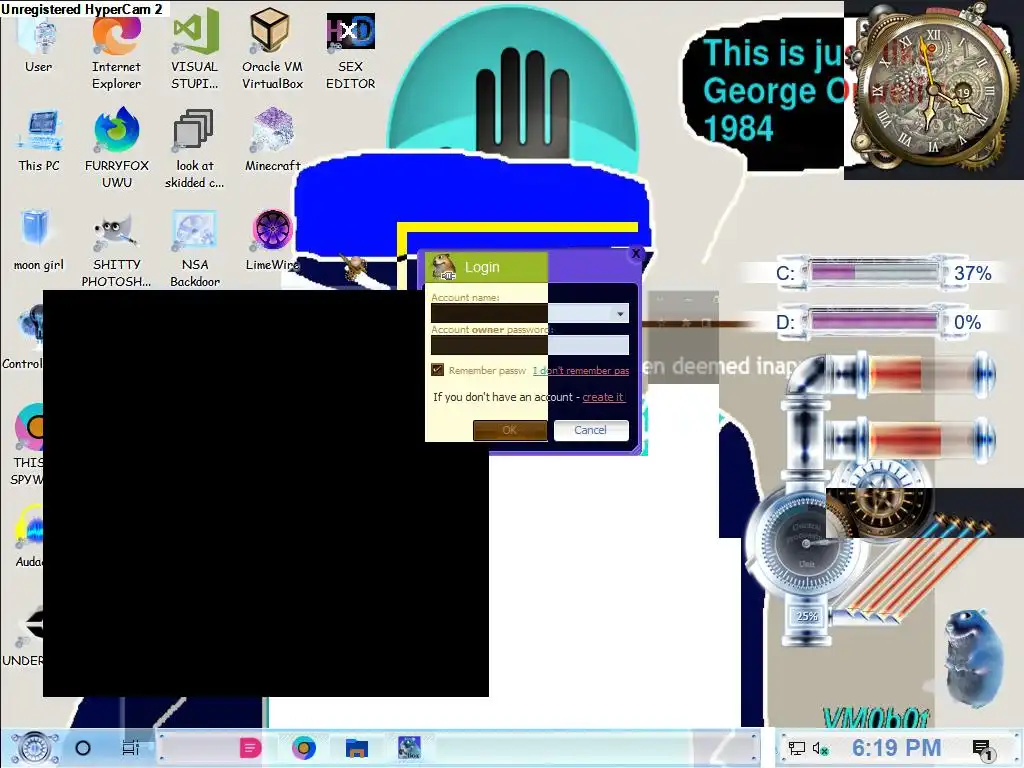Viewport: 1024px width, 768px height.
Task: Click the 'I don't remember pas' link
Action: (x=581, y=370)
